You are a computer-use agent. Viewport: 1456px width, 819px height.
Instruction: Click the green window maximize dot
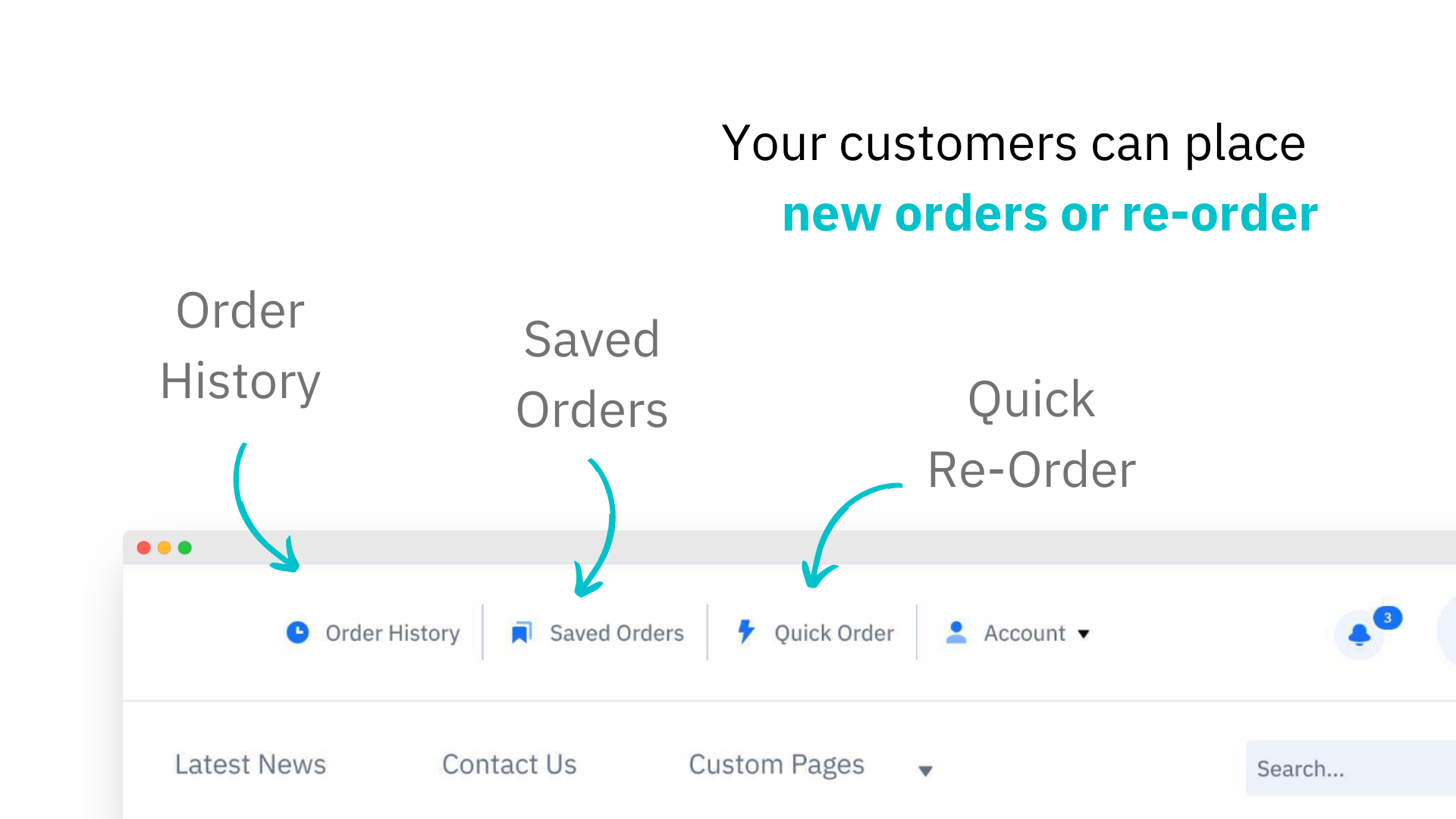click(x=185, y=548)
